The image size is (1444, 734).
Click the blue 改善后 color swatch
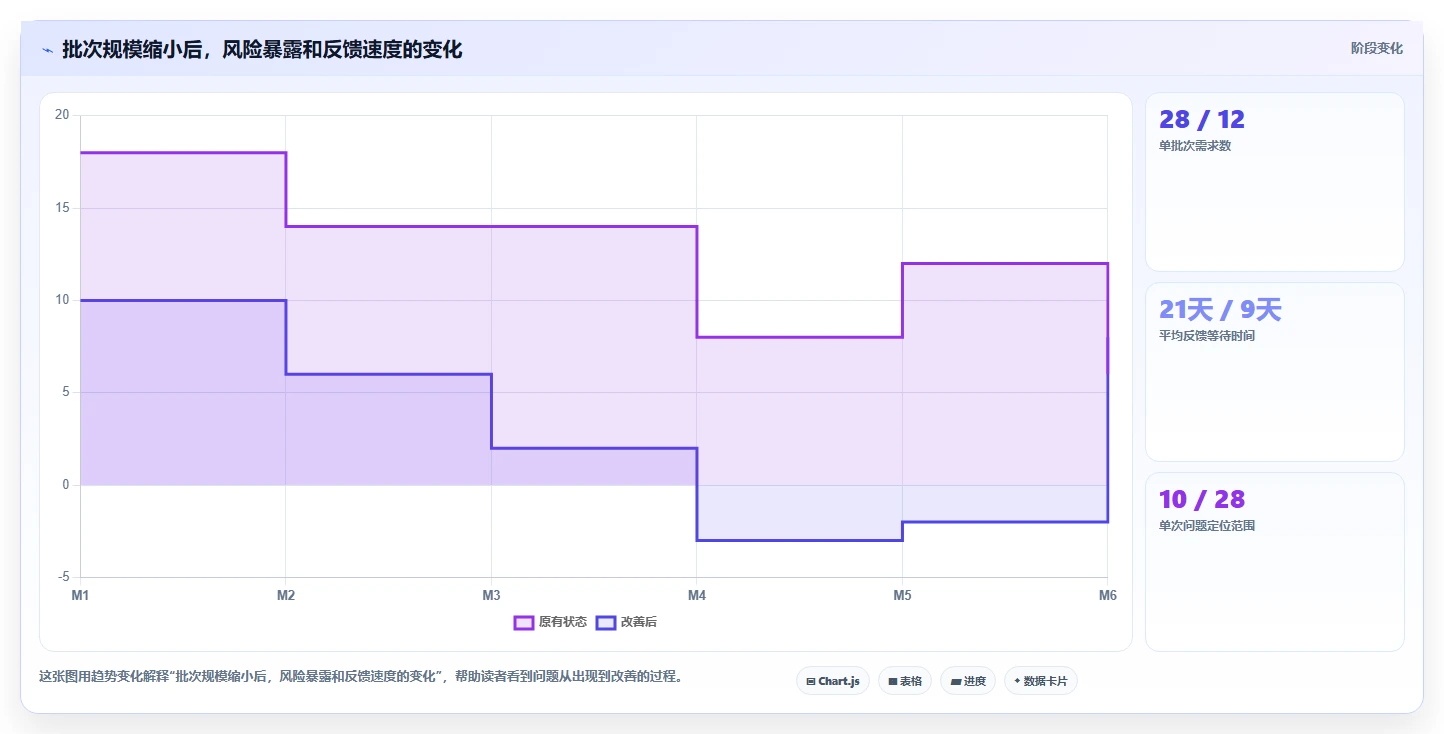(x=605, y=622)
